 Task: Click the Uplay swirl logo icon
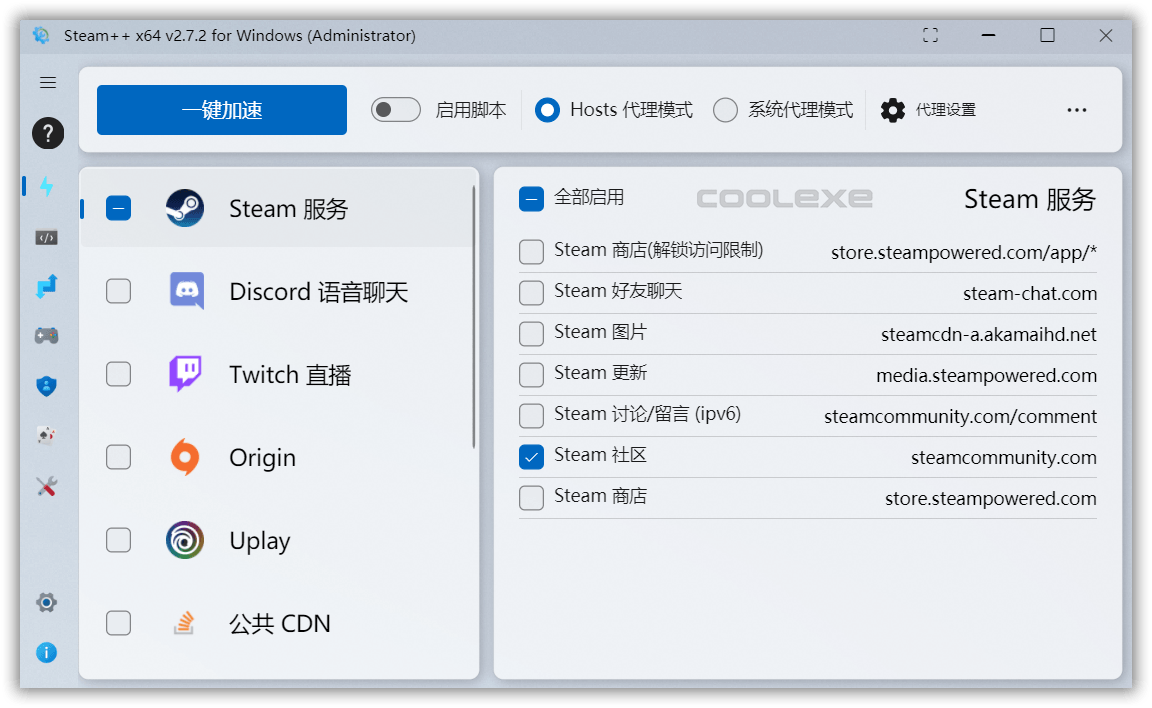[x=185, y=541]
